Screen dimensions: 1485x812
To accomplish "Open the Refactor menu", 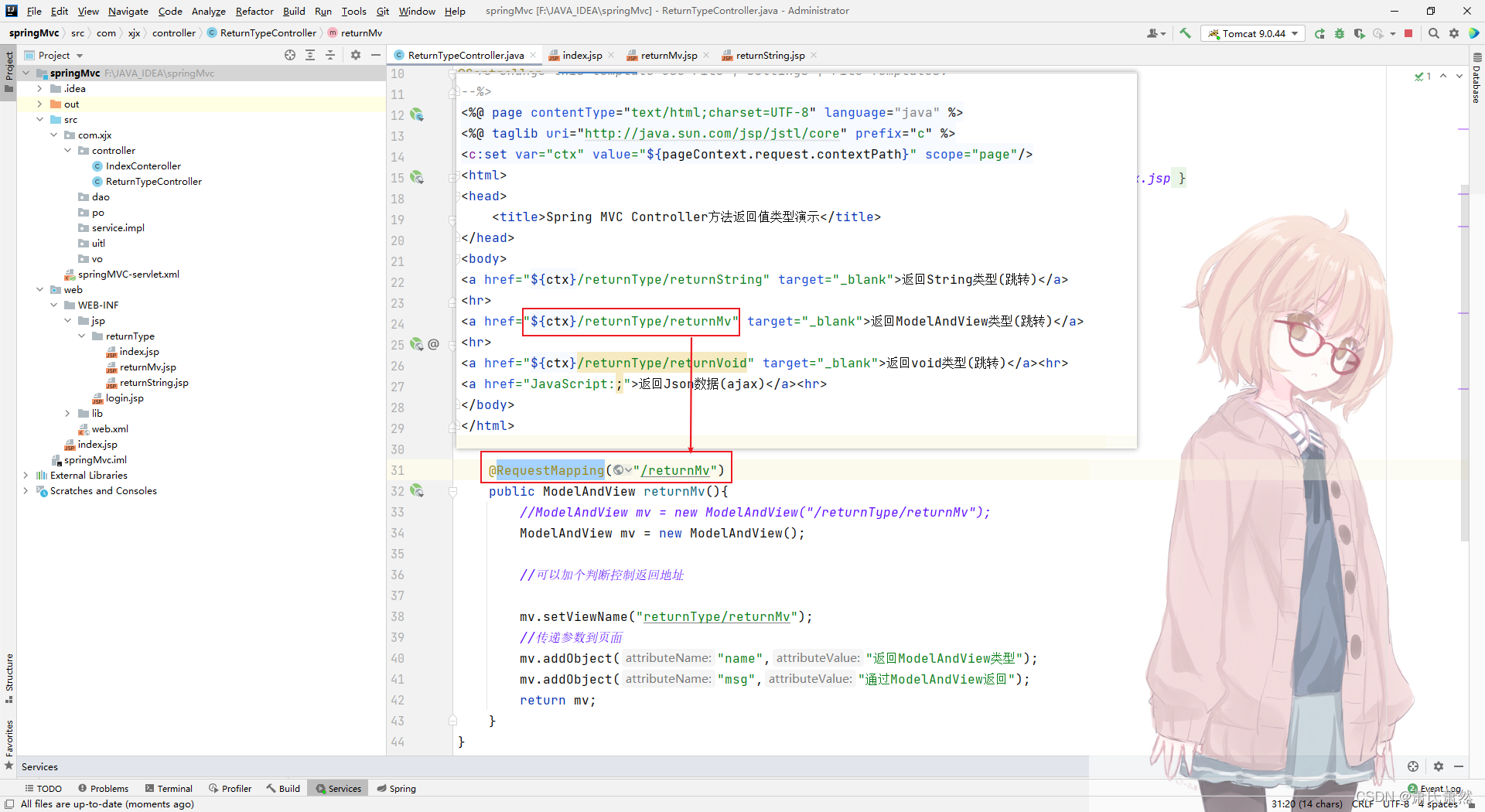I will tap(254, 11).
